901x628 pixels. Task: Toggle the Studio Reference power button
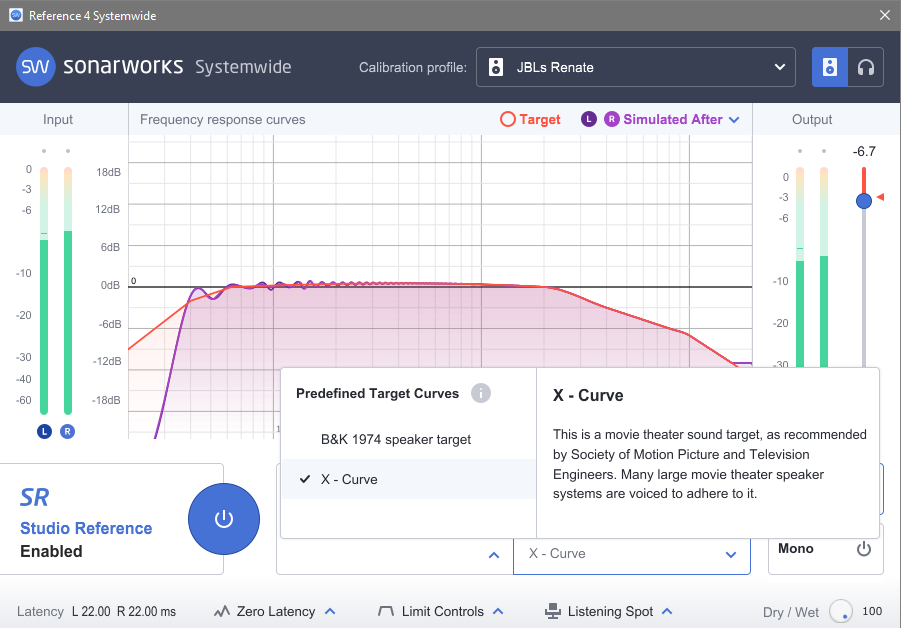[224, 518]
